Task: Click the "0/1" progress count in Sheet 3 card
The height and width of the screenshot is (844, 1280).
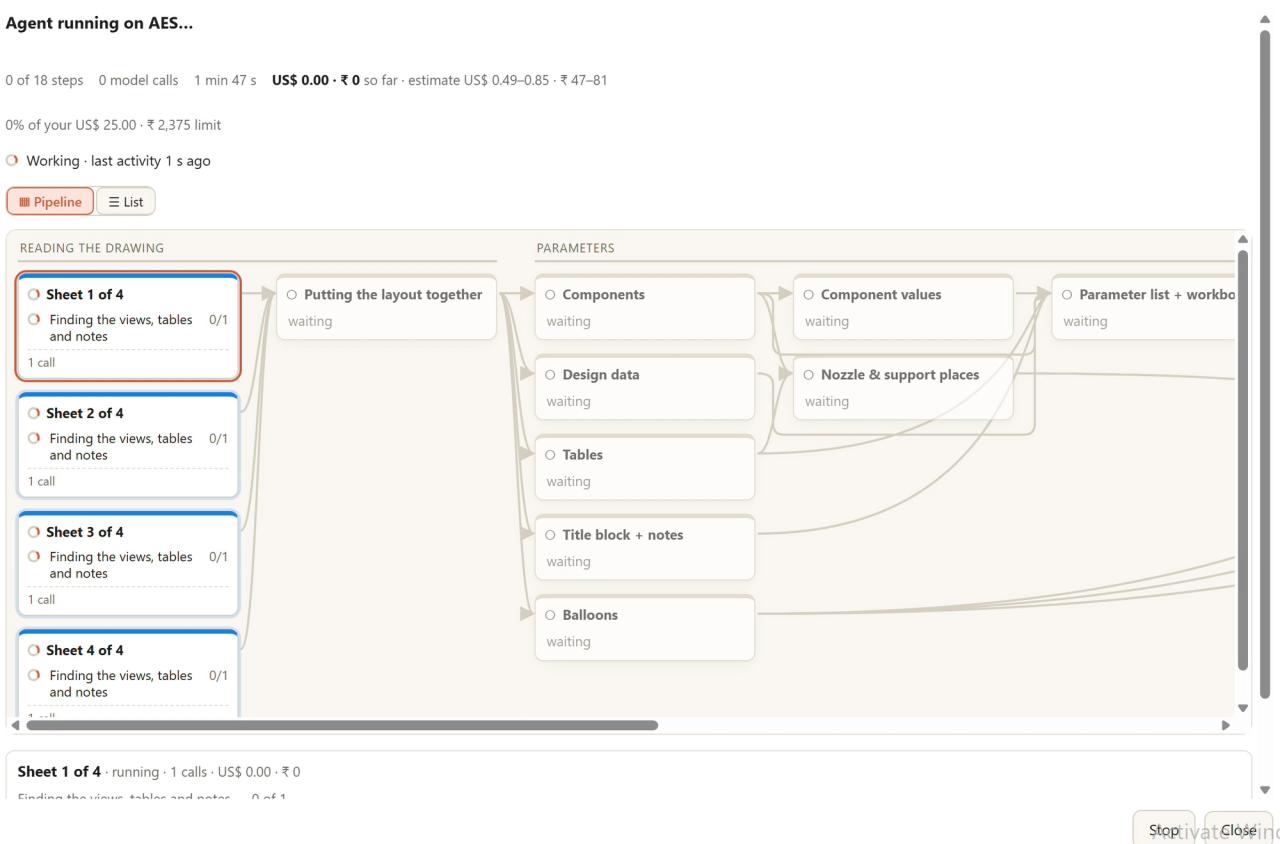Action: (x=218, y=557)
